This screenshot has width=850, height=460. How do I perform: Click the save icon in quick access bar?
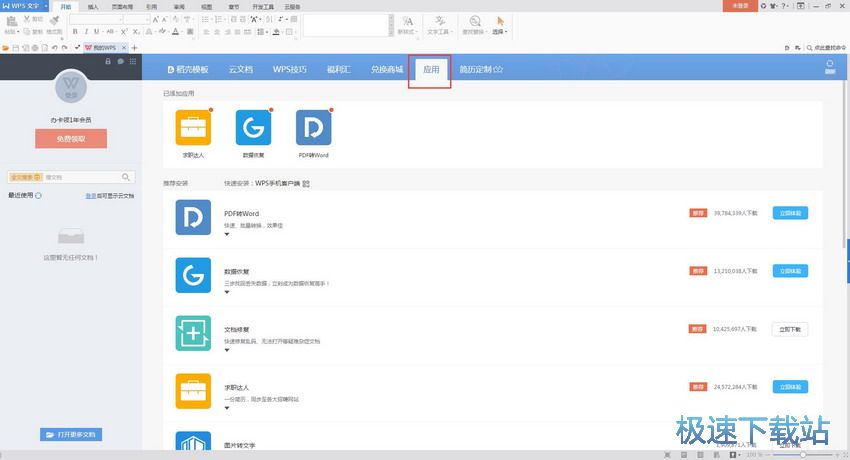16,48
